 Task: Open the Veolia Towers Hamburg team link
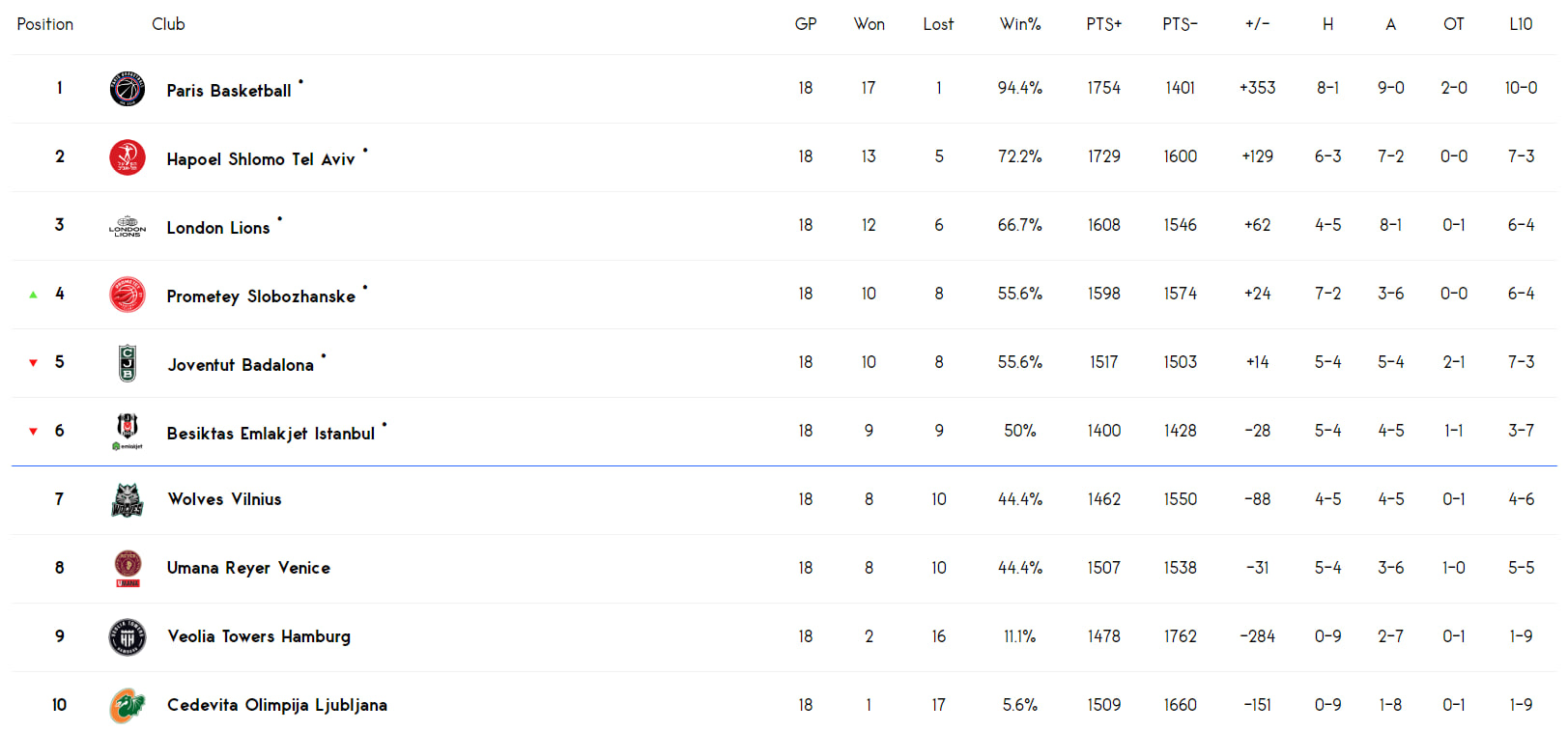[x=259, y=636]
